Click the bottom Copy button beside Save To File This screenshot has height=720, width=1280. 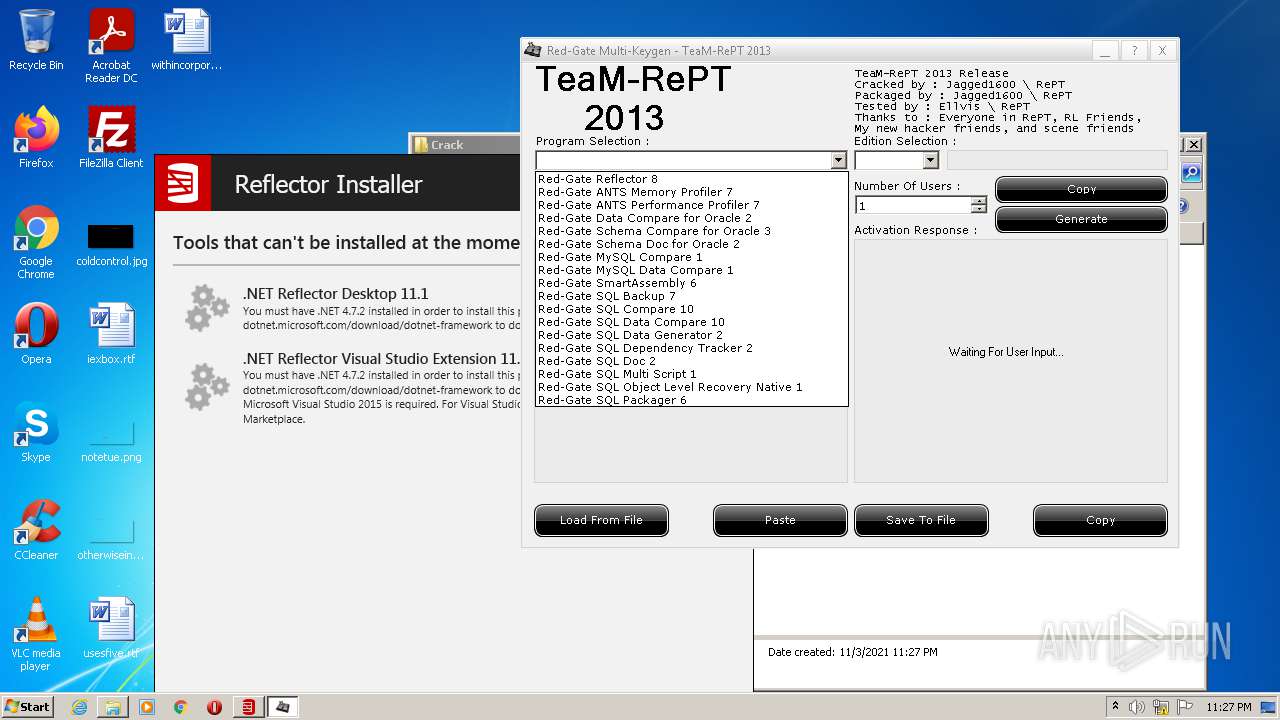(1100, 520)
